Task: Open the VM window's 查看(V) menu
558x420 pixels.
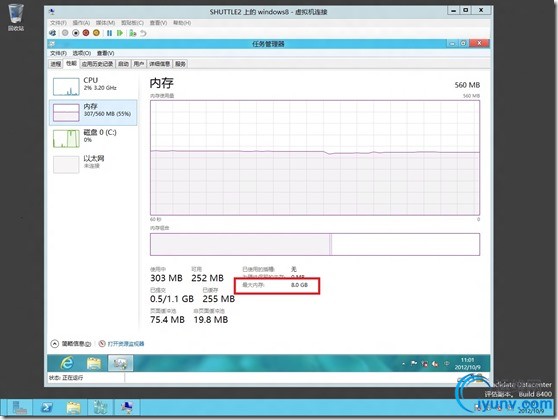Action: (158, 23)
